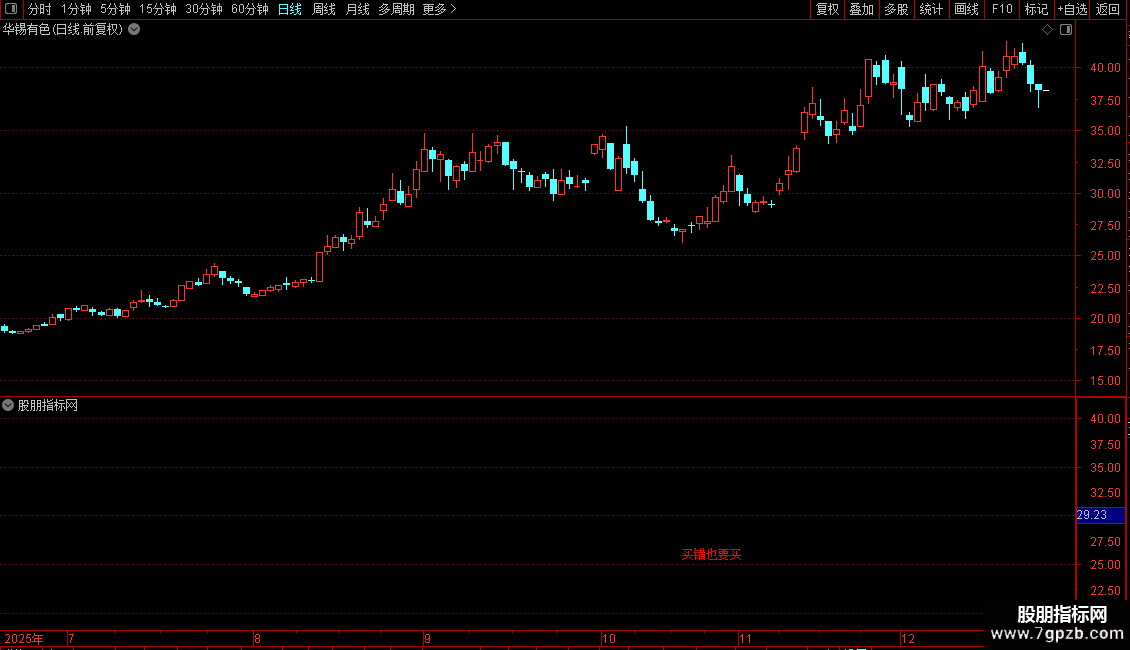Click the 标记 mark button

coord(1036,9)
